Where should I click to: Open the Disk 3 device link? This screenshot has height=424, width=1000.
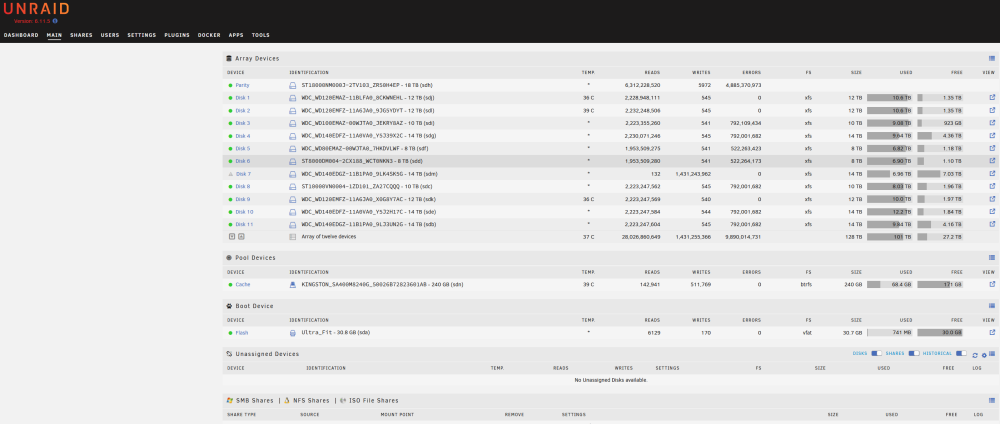[x=242, y=123]
